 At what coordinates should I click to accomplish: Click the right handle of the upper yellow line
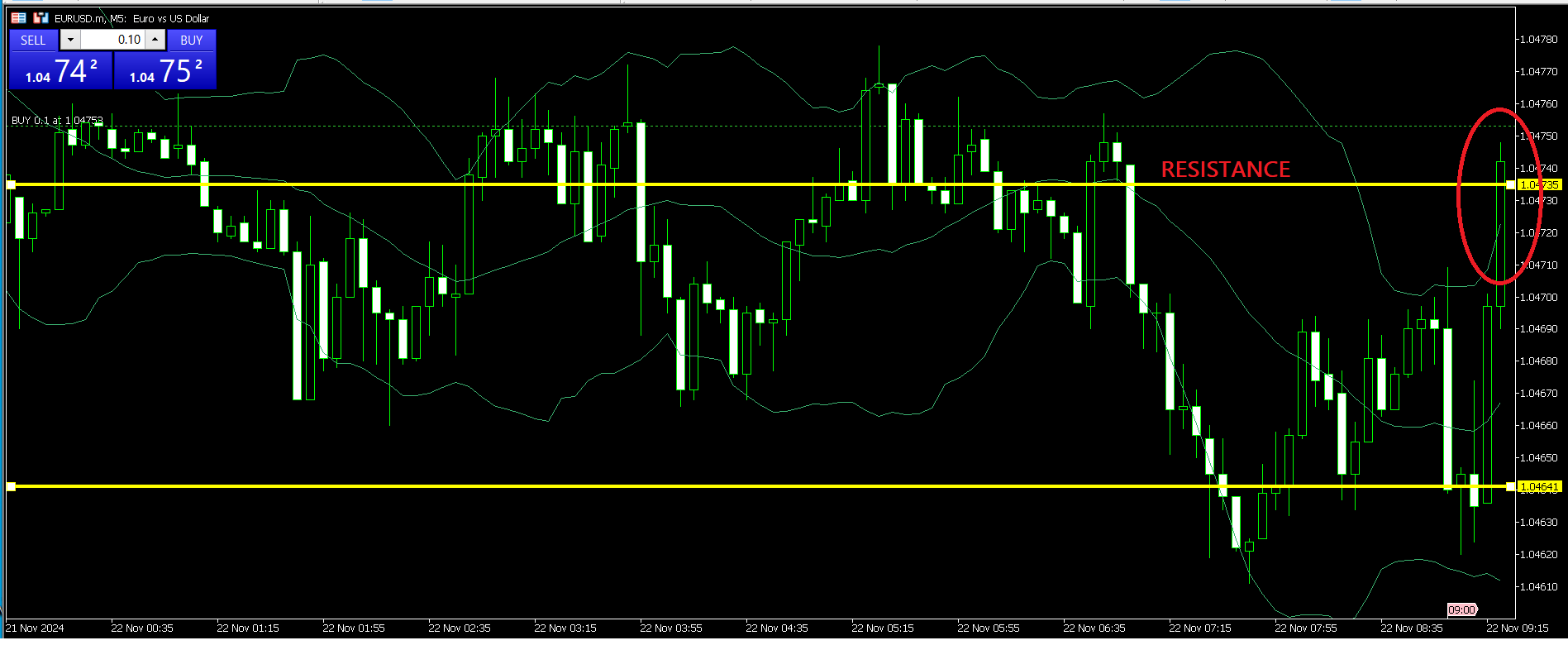pos(1510,184)
